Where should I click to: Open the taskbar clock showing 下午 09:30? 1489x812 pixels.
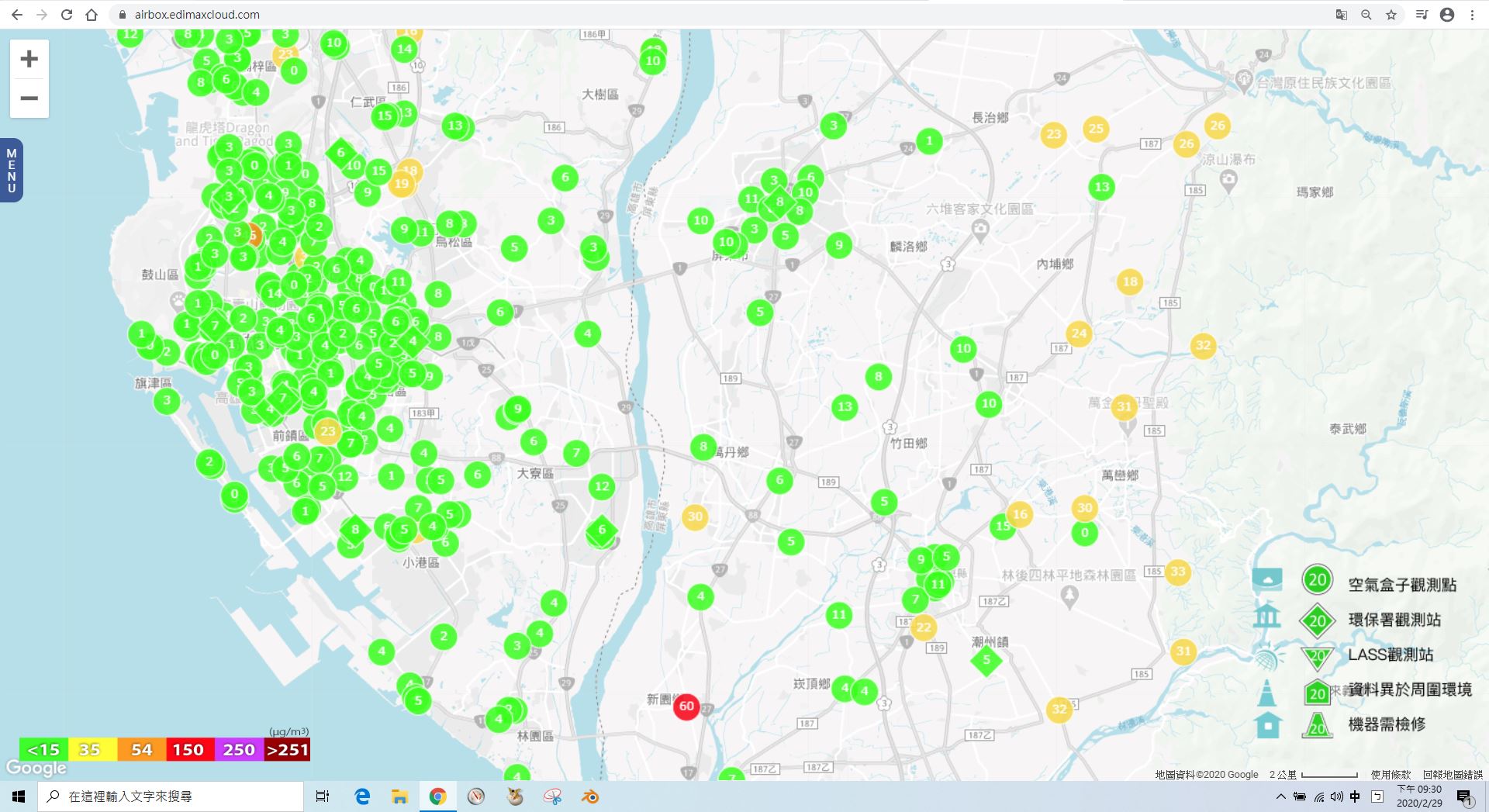pyautogui.click(x=1419, y=796)
